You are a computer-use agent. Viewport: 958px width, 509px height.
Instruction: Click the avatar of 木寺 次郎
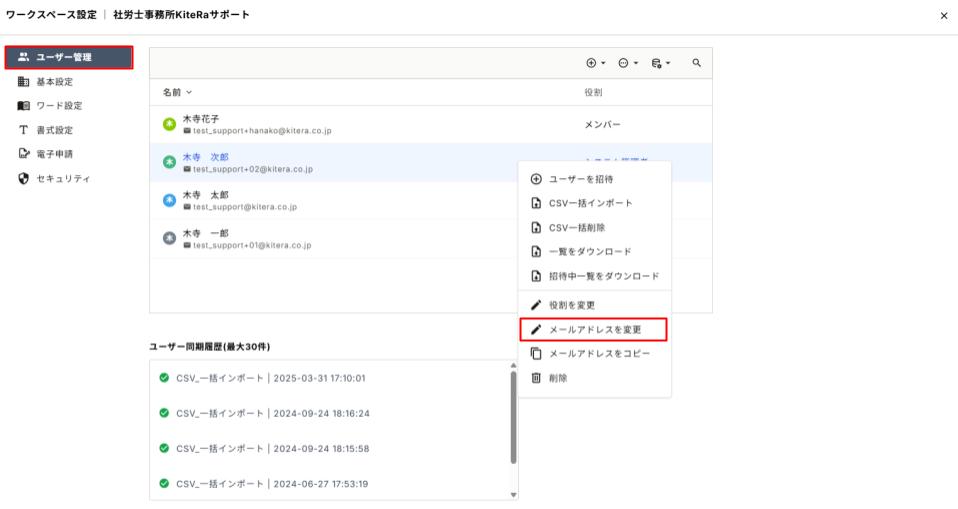point(169,163)
